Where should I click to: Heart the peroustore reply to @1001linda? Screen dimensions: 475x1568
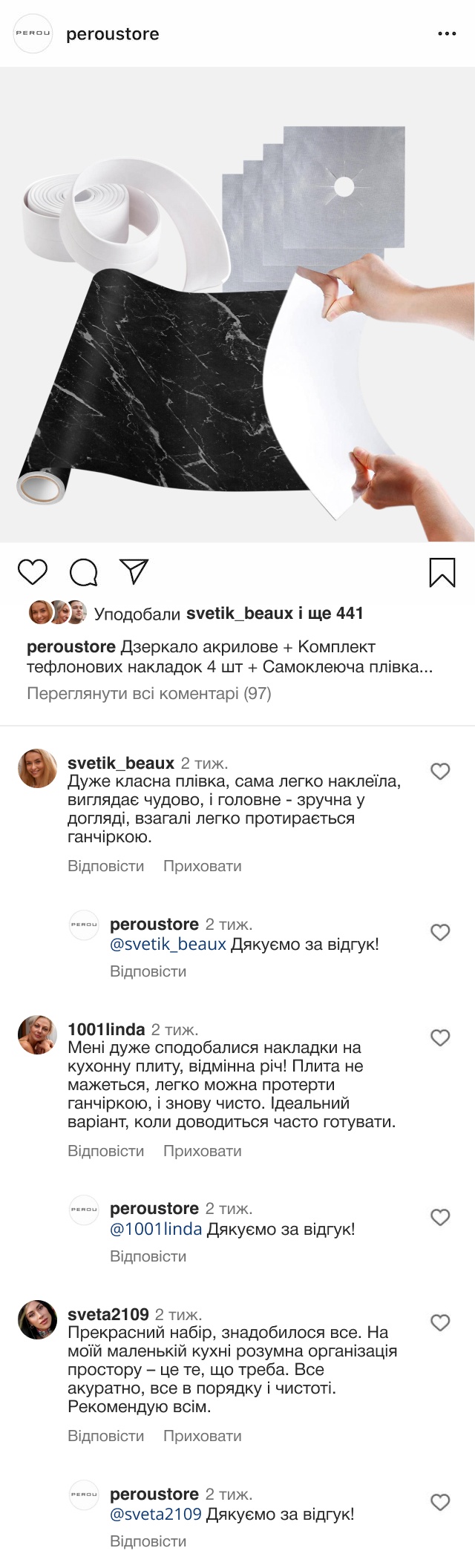point(440,1217)
